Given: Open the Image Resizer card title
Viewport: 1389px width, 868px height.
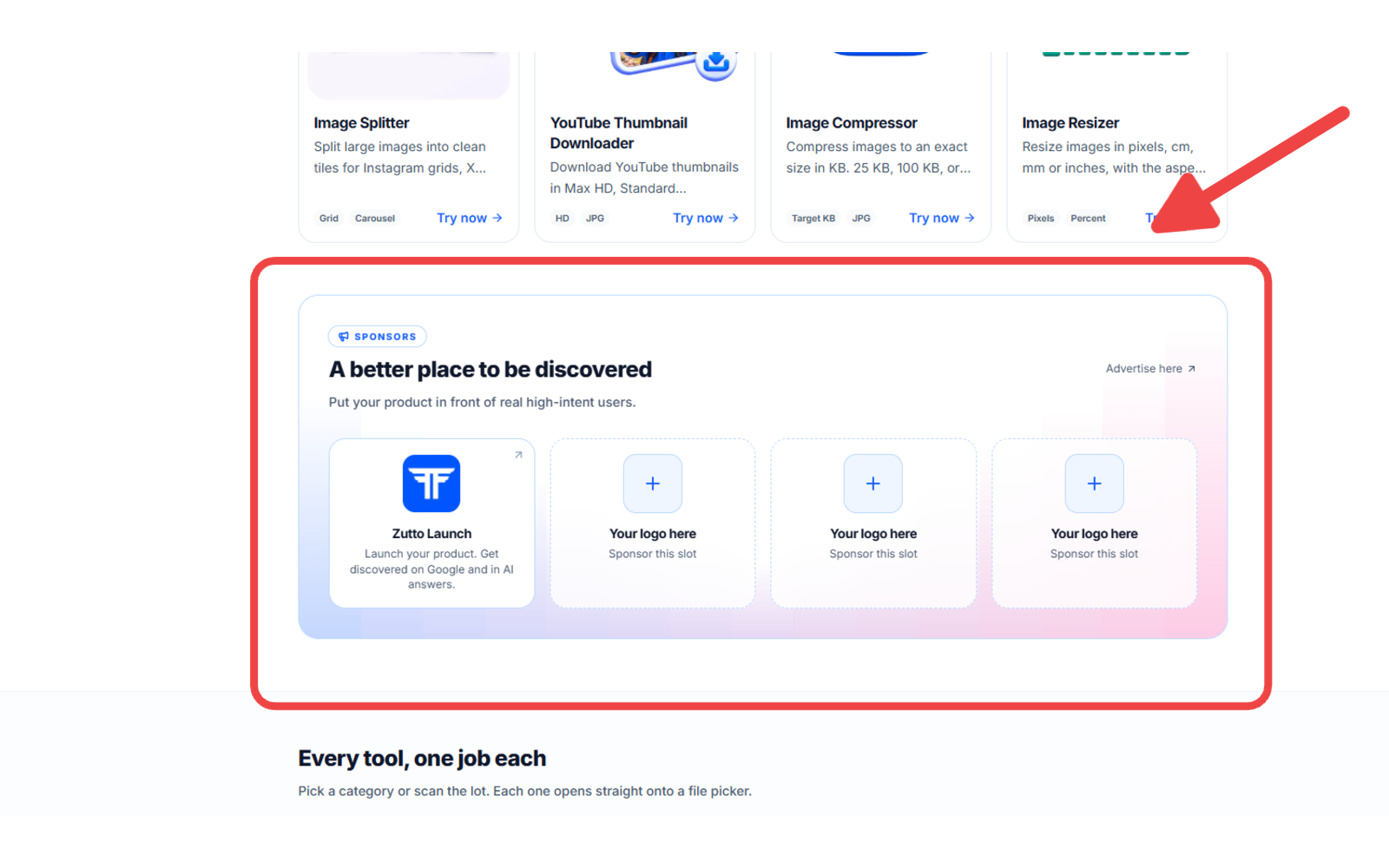Looking at the screenshot, I should click(1070, 123).
